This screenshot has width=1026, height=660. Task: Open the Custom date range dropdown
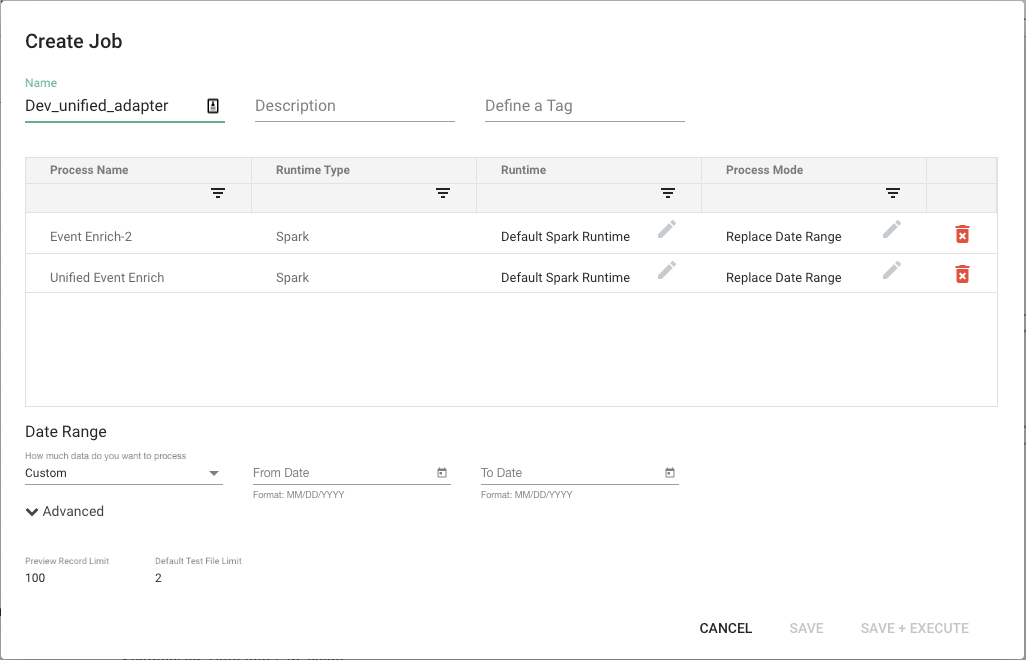pyautogui.click(x=123, y=473)
